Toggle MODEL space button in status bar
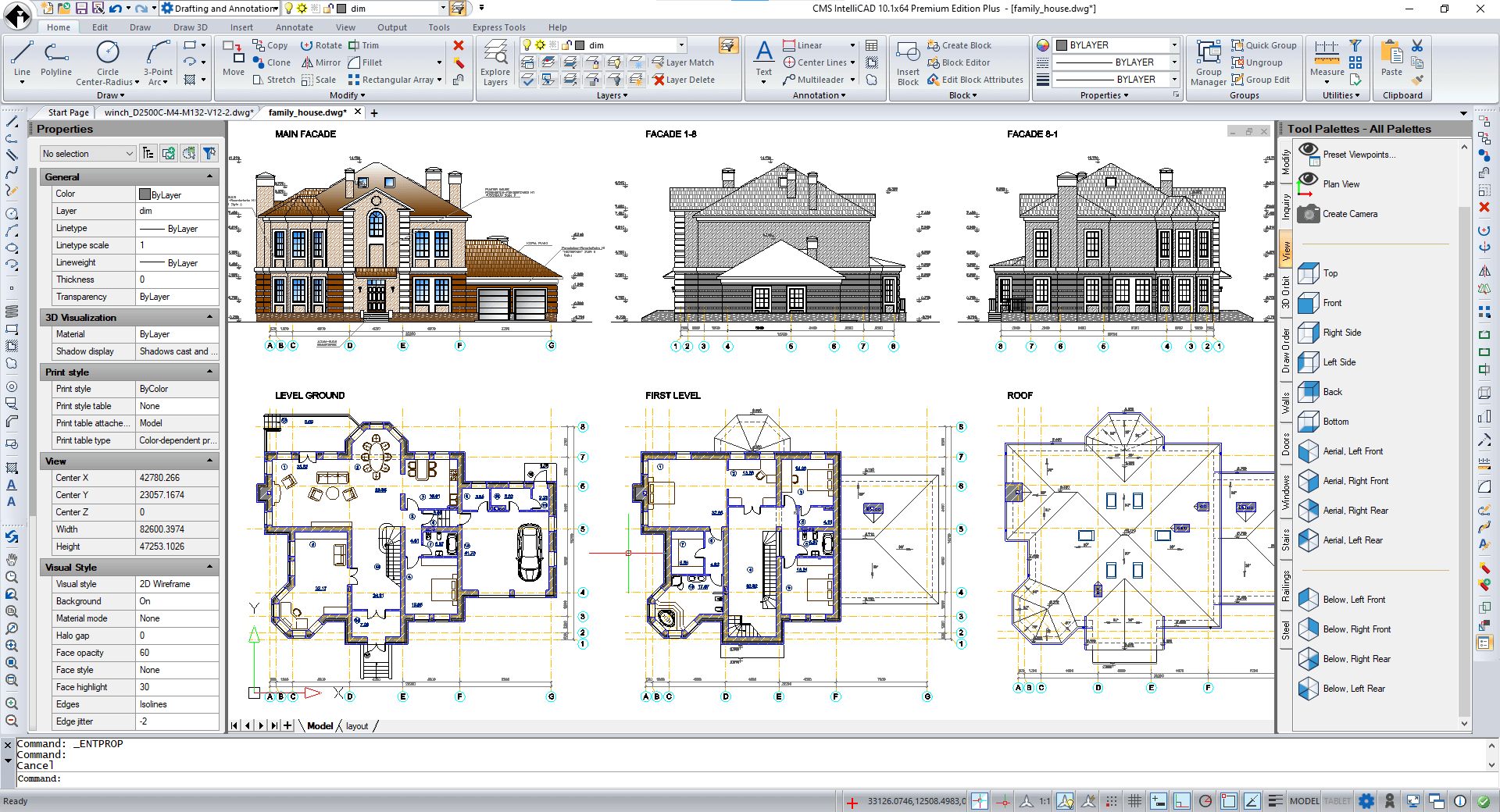This screenshot has width=1500, height=812. (1305, 801)
